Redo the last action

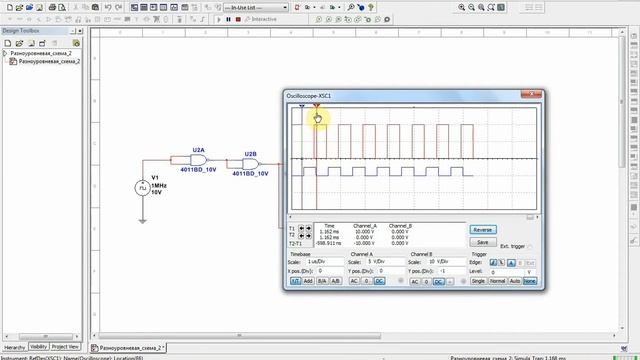(x=118, y=7)
